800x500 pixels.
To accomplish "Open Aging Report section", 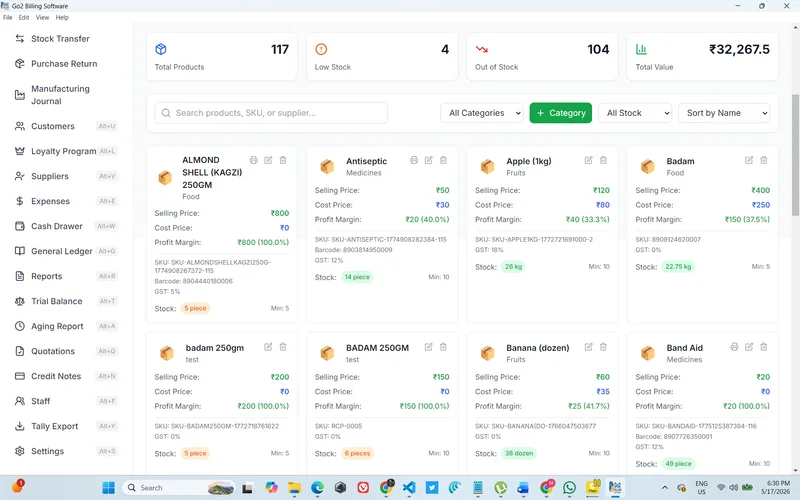I will coord(66,326).
